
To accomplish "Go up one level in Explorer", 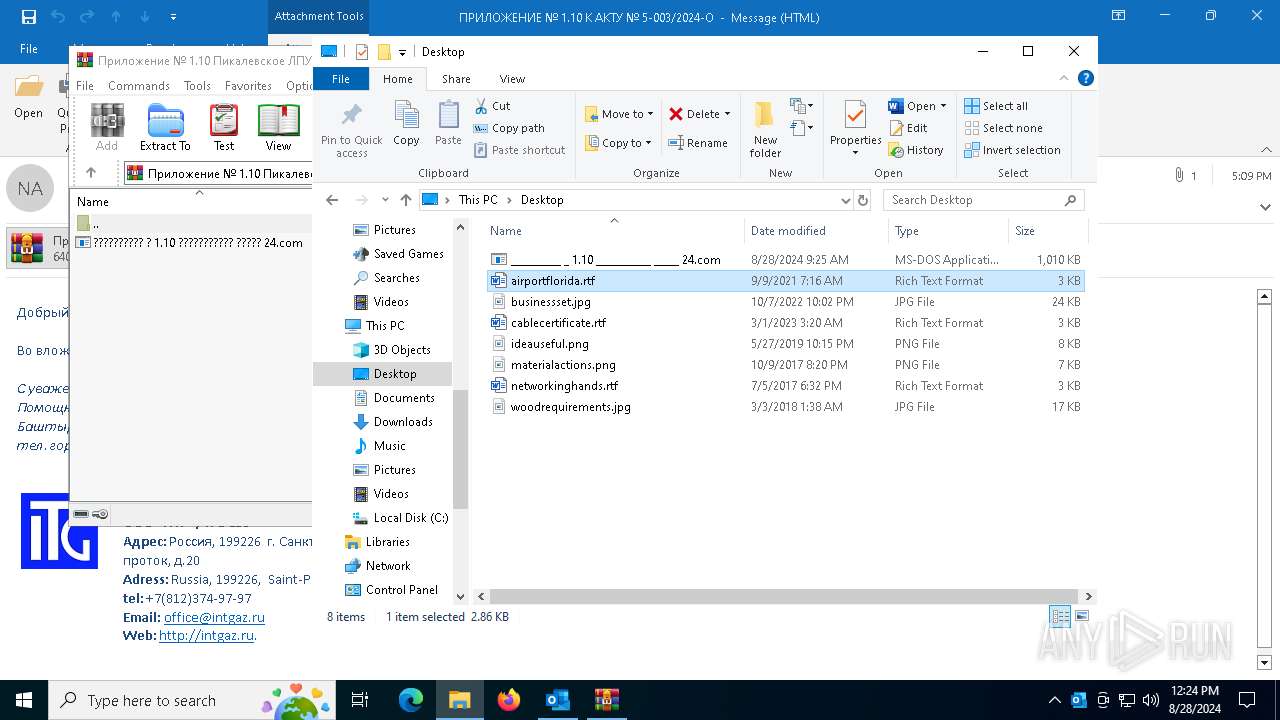I will point(405,200).
